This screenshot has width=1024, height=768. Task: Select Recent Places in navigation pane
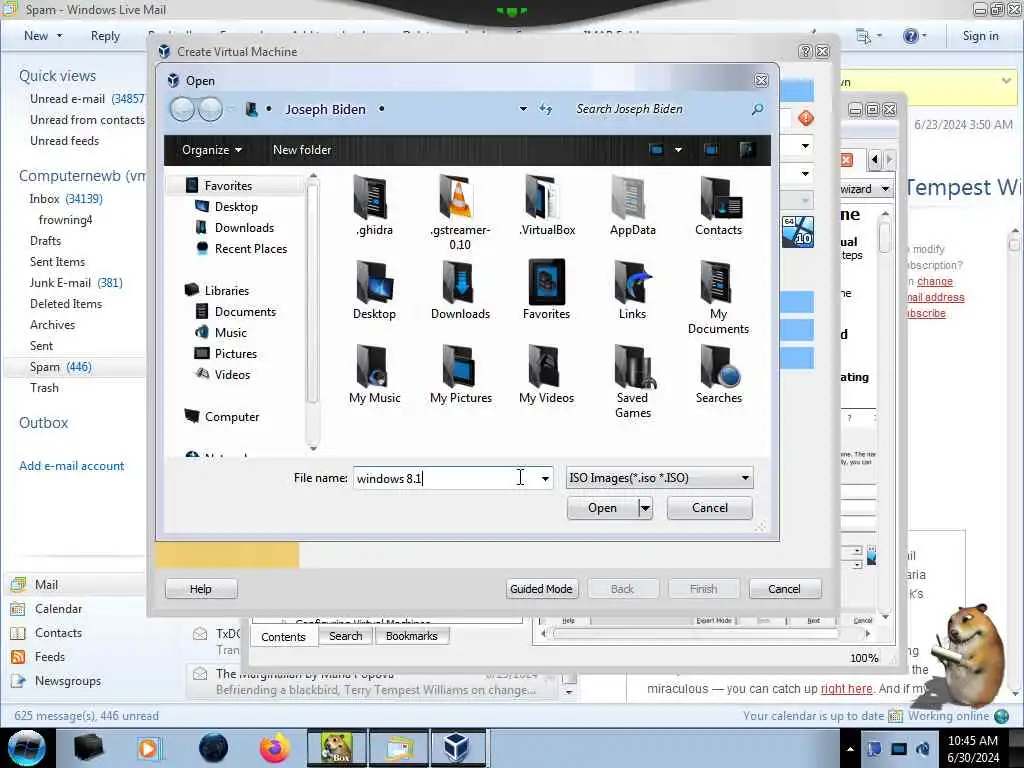point(250,249)
